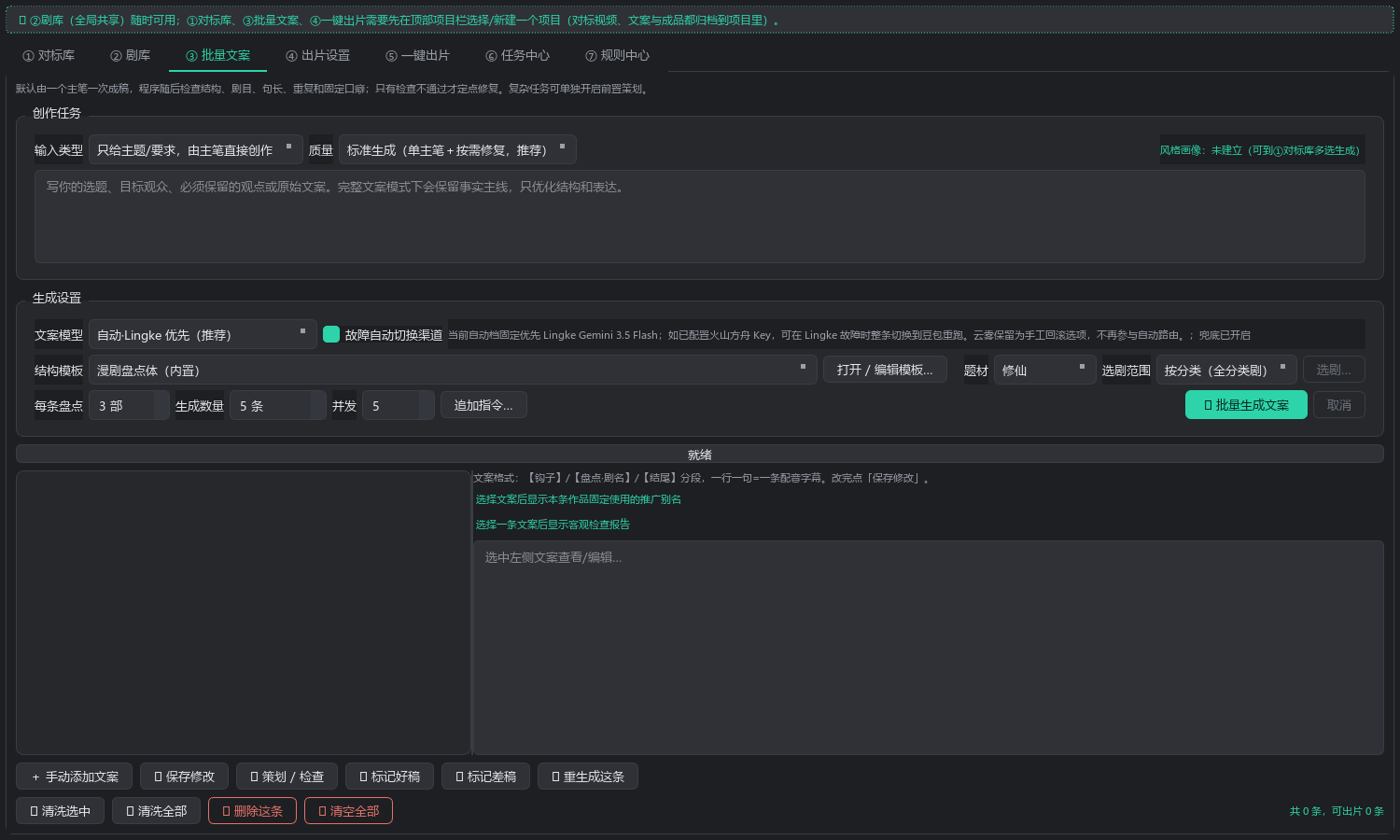Click the 并发 5 spinner field
This screenshot has width=1400, height=840.
pyautogui.click(x=399, y=405)
